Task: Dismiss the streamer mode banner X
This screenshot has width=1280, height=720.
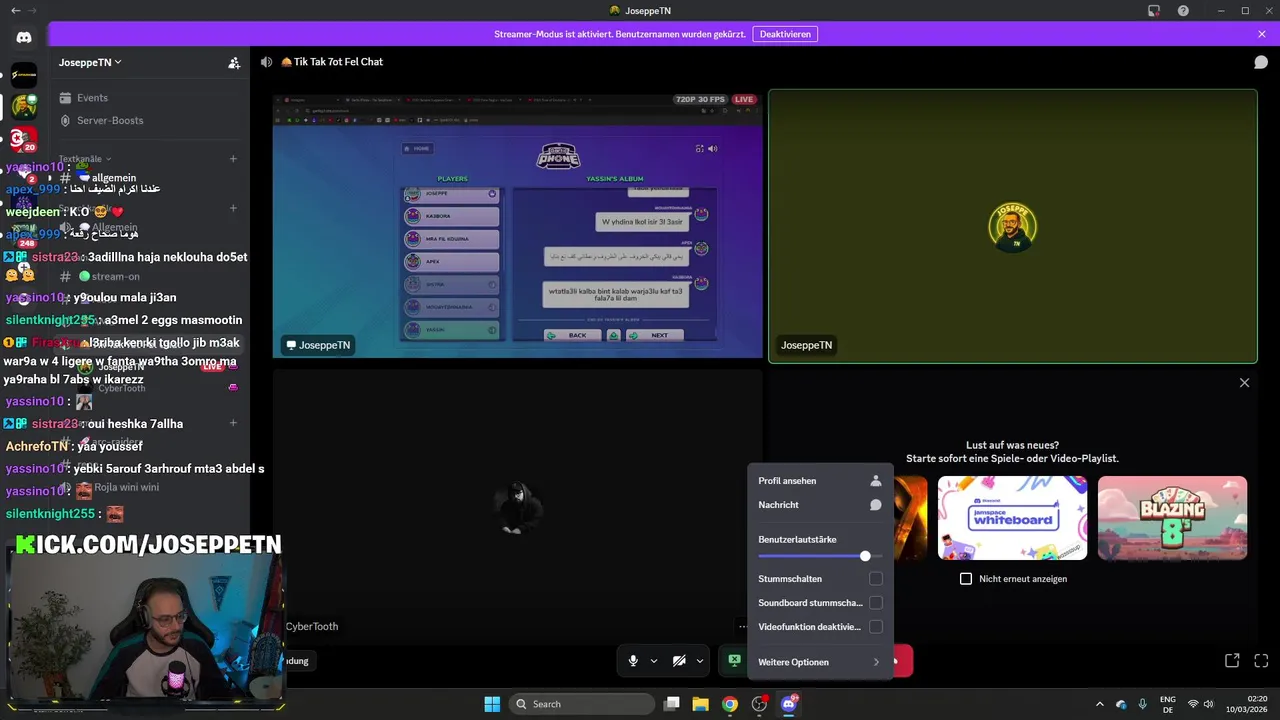Action: point(1262,34)
